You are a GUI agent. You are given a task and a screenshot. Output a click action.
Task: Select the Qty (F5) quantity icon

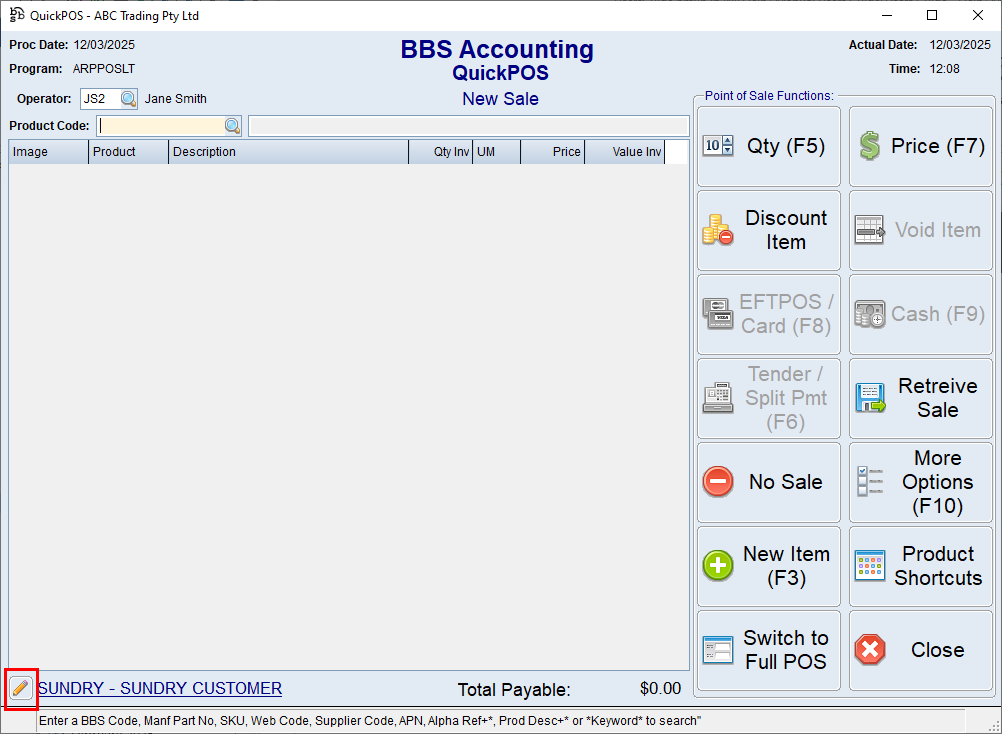click(x=717, y=146)
